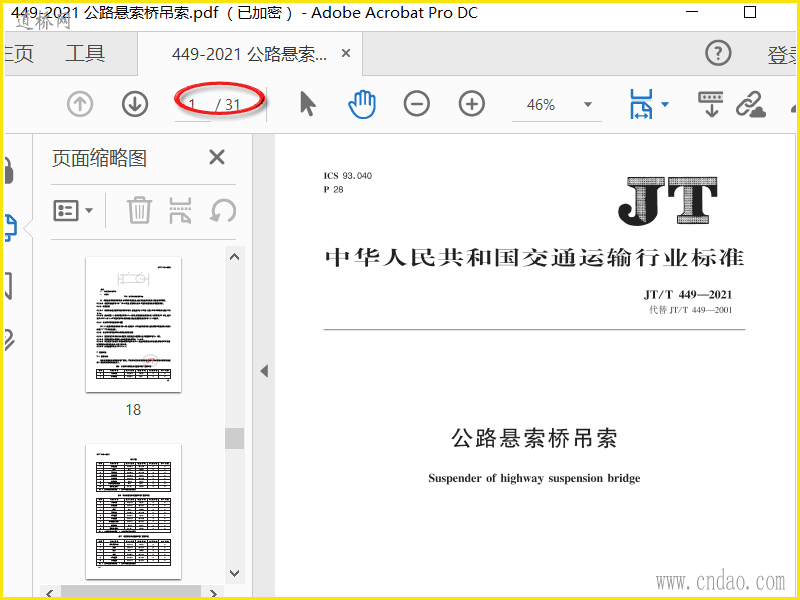Activate the Hand pan tool
Screen dimensions: 800x600
tap(362, 104)
